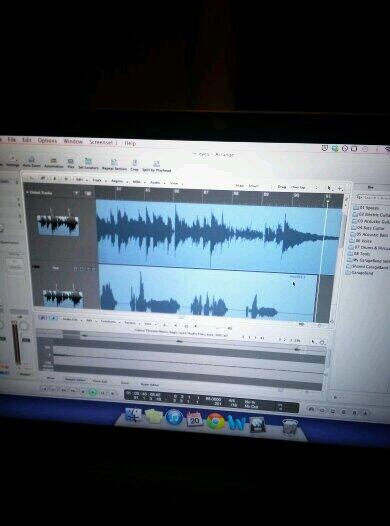Click the Go to Beginning transport button

[44, 388]
